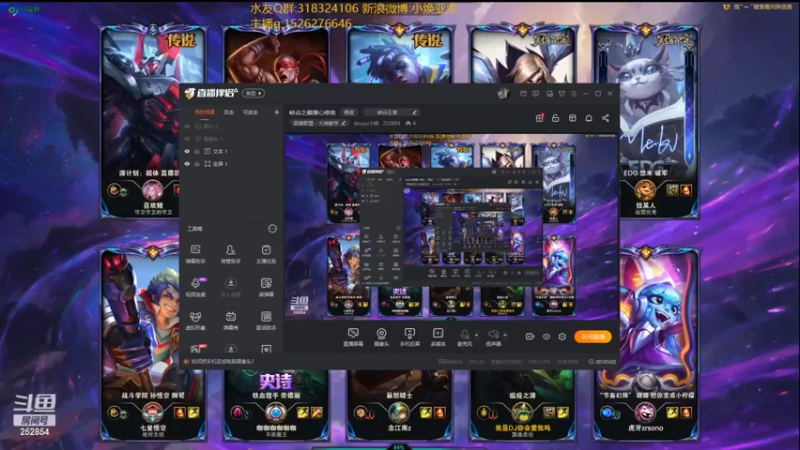Click the user avatar in title bar

click(503, 93)
